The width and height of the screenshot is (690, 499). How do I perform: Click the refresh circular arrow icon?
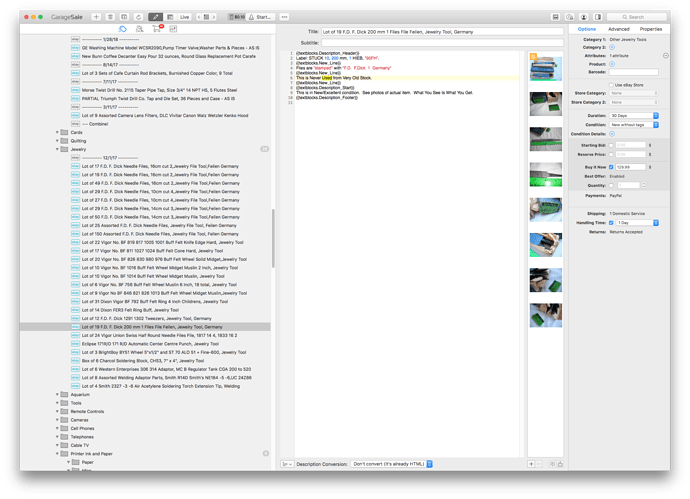[139, 17]
